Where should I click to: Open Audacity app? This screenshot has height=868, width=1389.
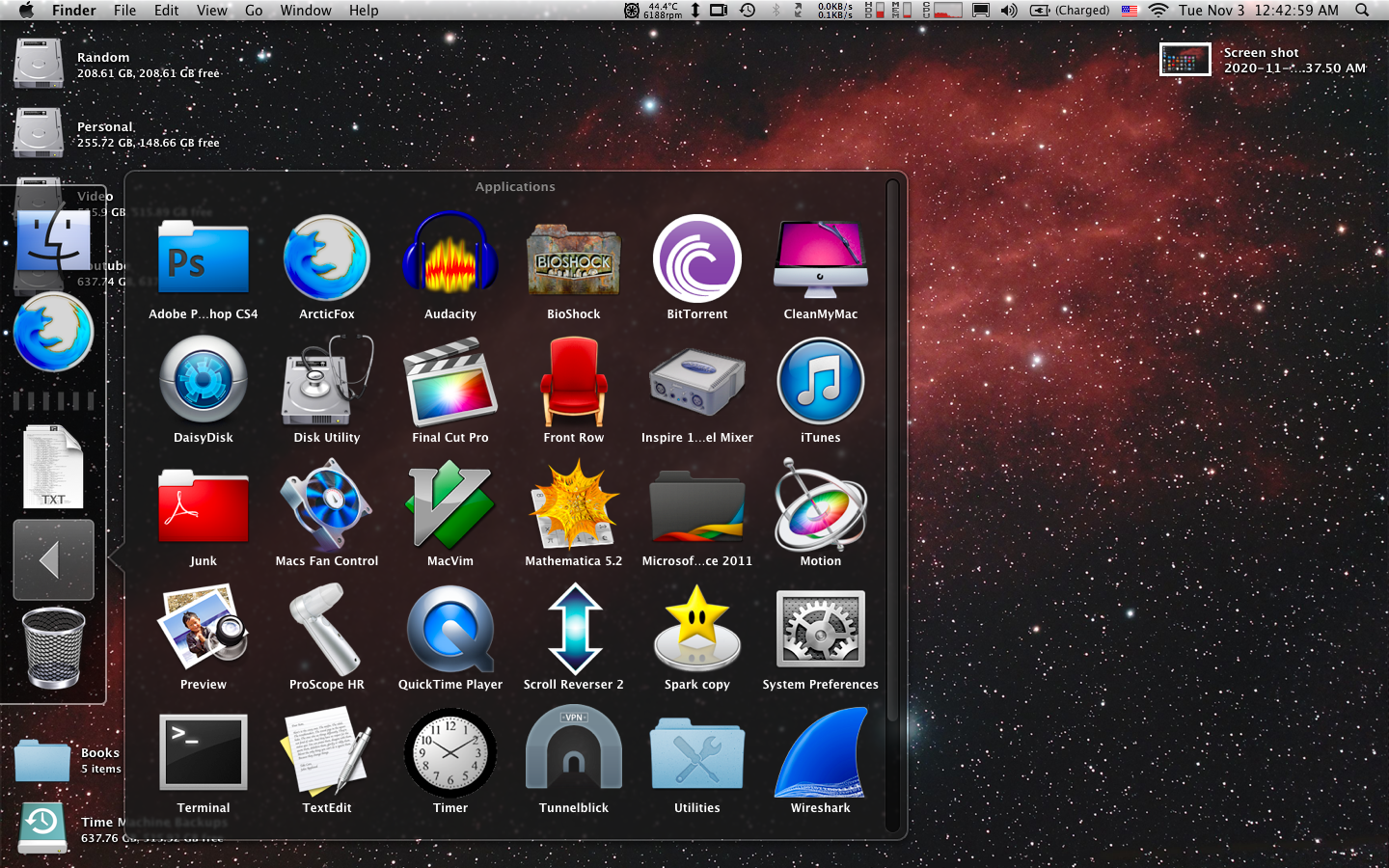click(x=450, y=255)
